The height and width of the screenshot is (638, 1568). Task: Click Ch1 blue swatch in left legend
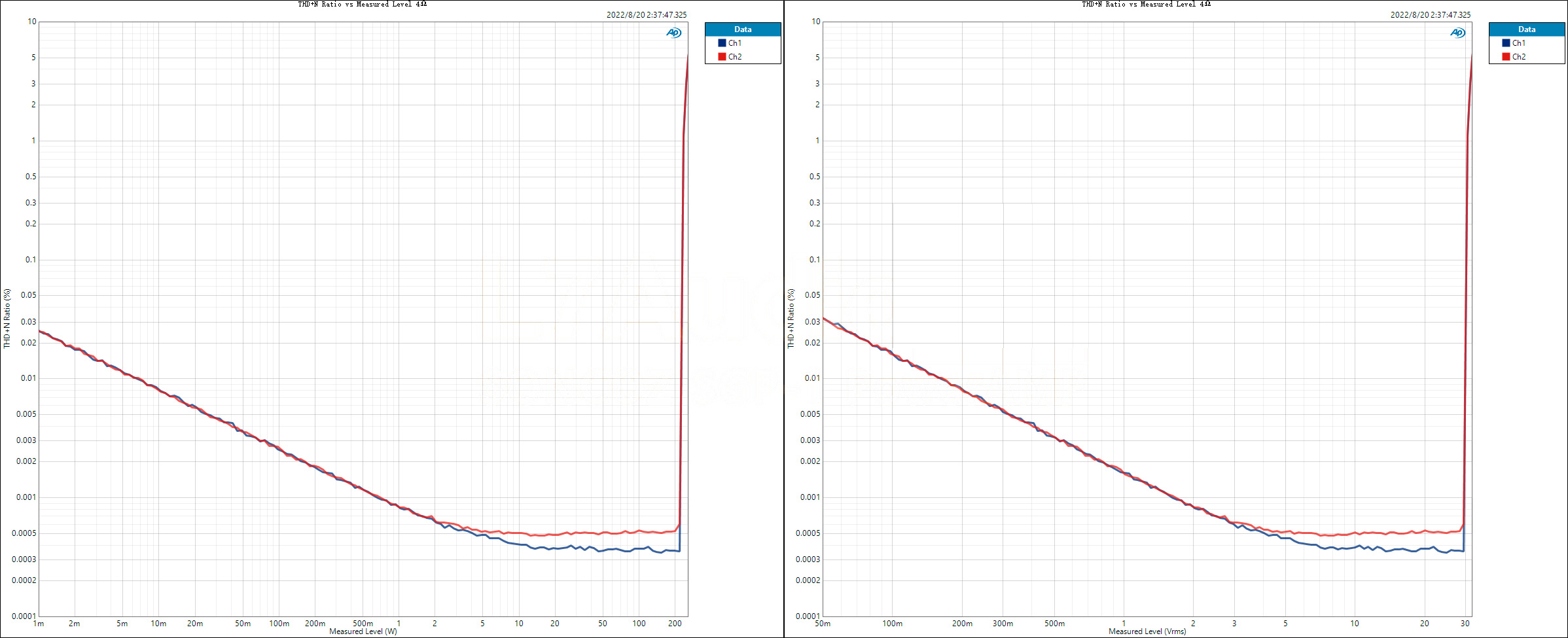pyautogui.click(x=722, y=43)
